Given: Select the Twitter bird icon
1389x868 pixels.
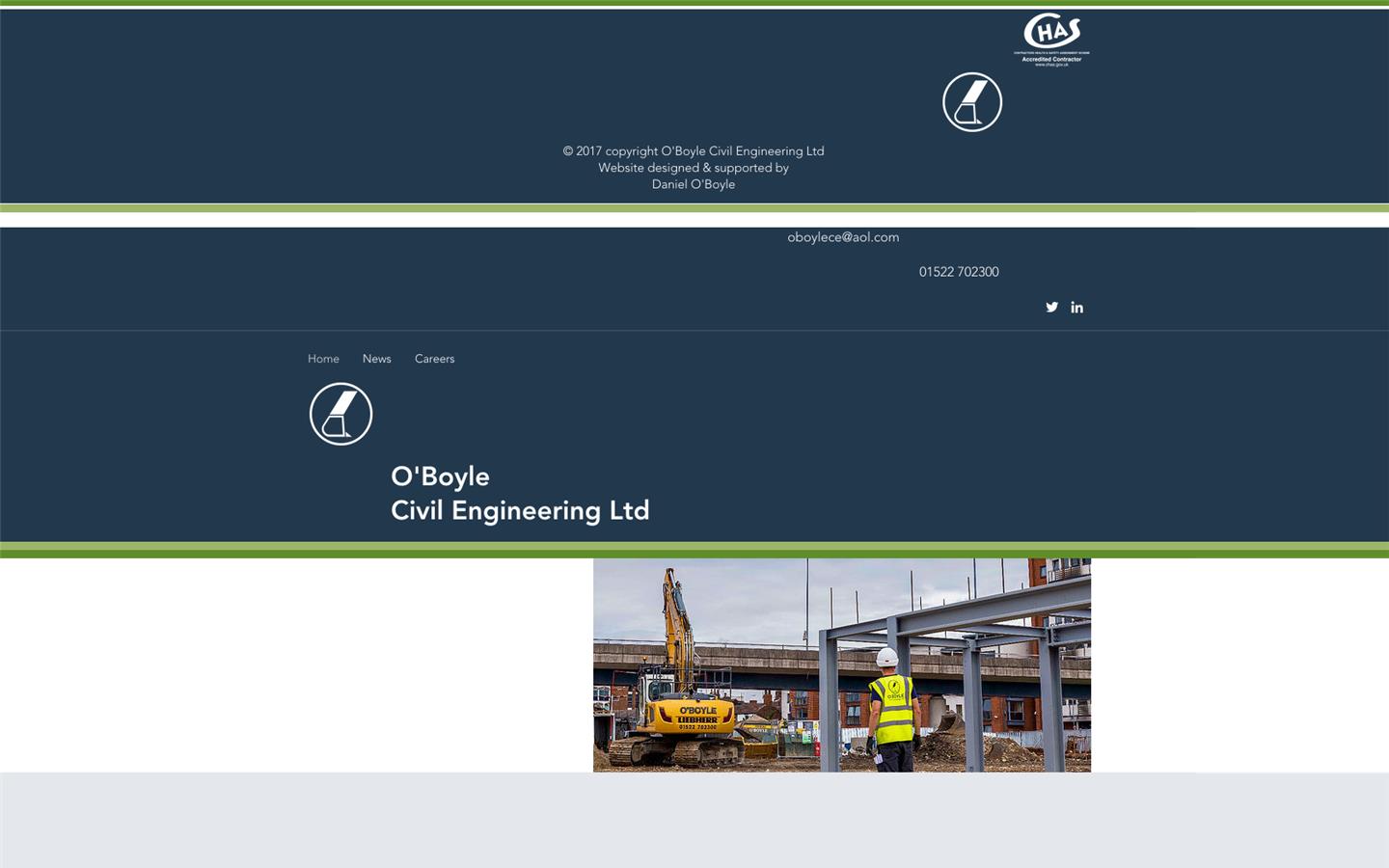Looking at the screenshot, I should coord(1052,307).
